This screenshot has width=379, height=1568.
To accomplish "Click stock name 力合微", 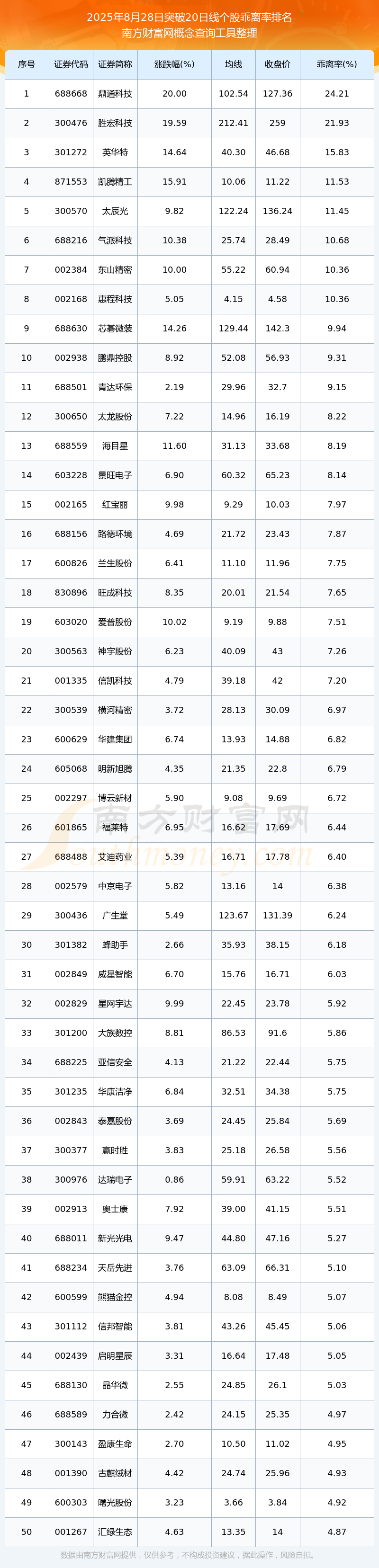I will tap(115, 1415).
